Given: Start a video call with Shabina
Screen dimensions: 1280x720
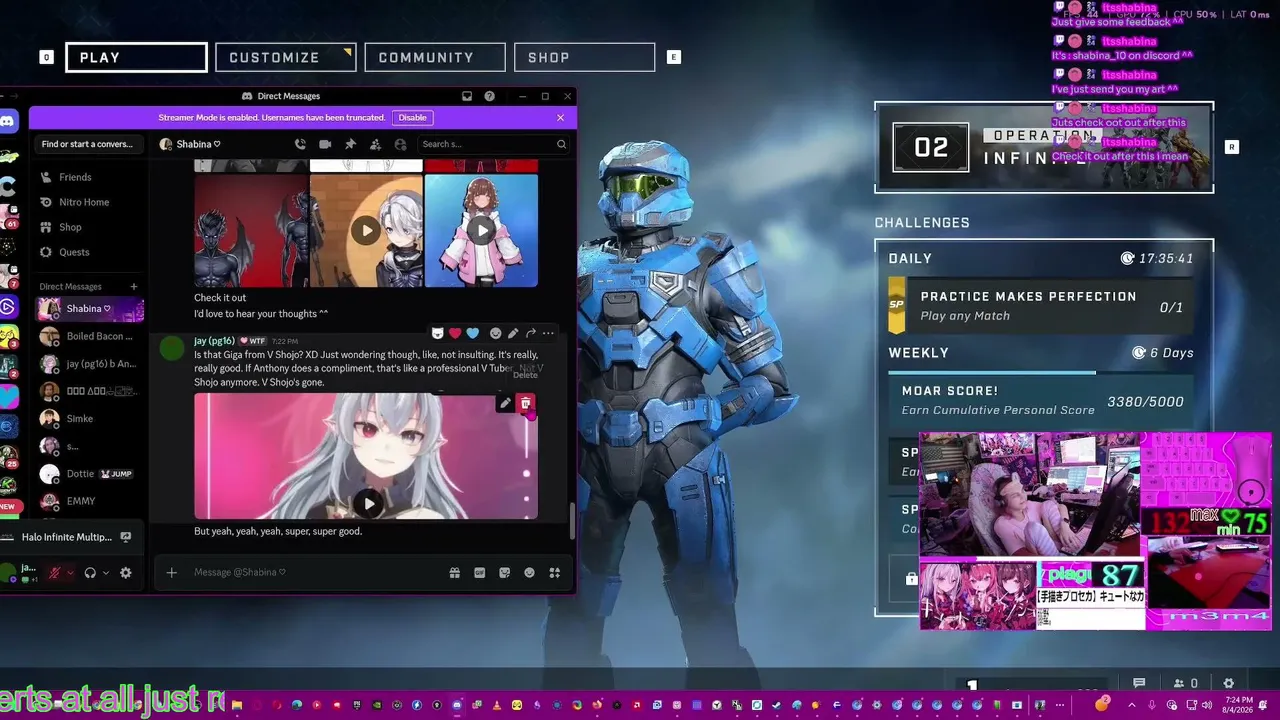Looking at the screenshot, I should click(325, 144).
